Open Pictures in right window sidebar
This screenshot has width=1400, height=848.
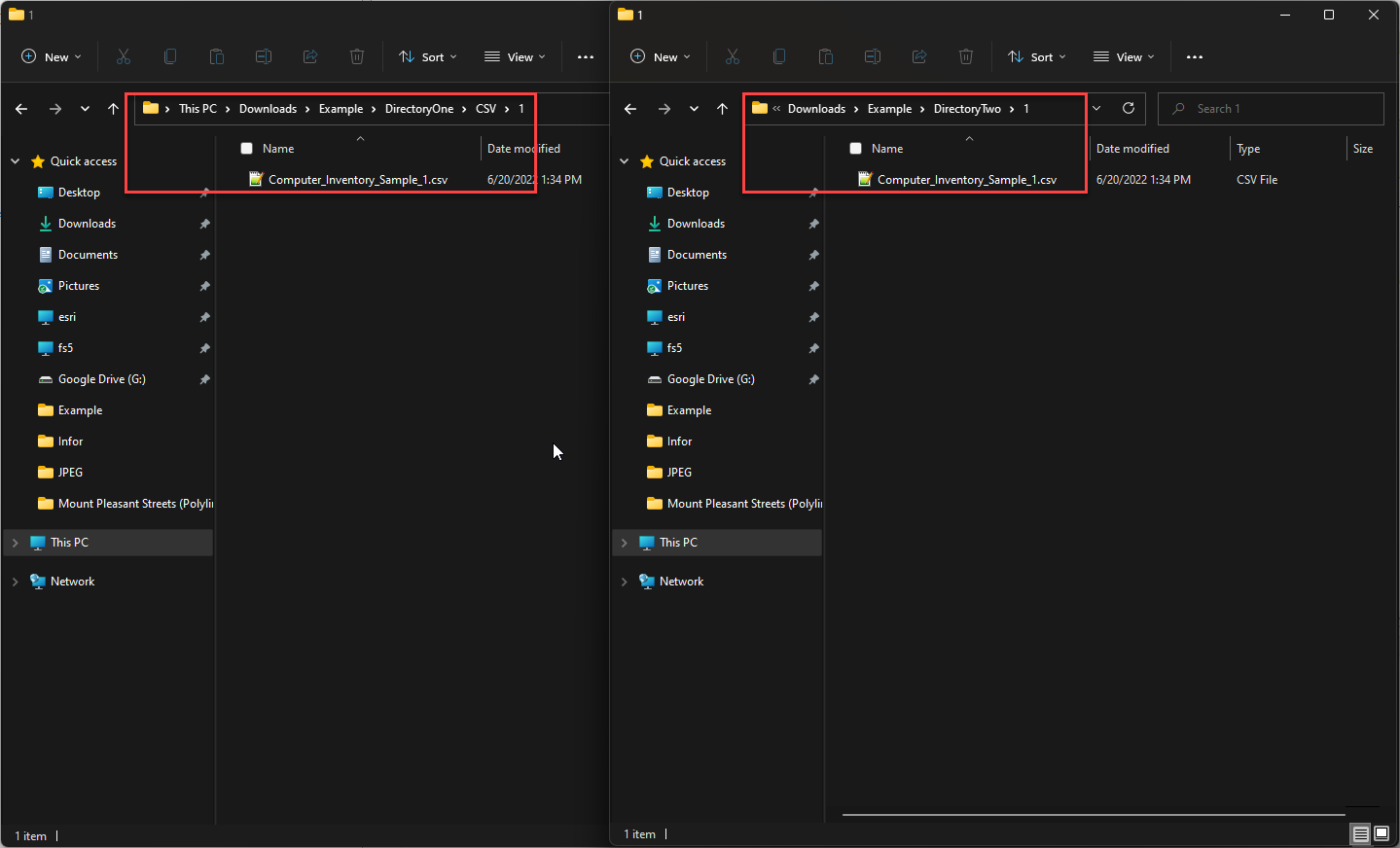(688, 286)
